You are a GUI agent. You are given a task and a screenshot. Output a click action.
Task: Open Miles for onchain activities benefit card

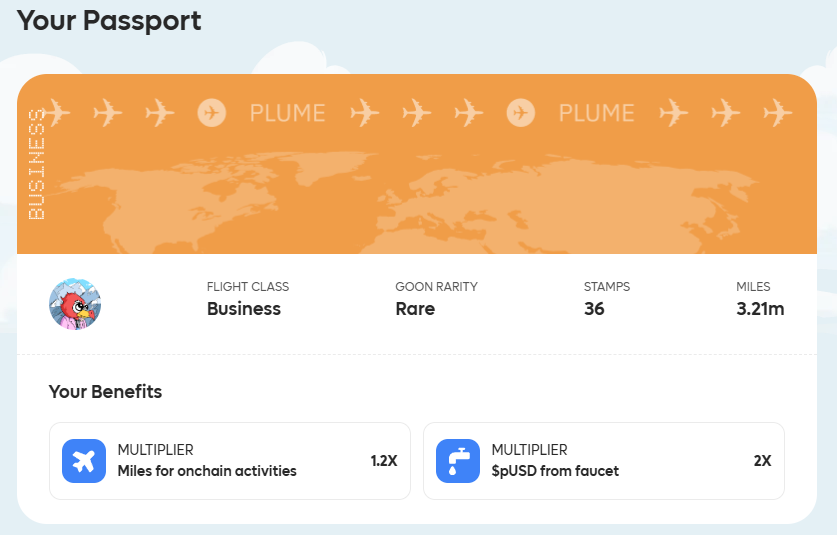230,461
